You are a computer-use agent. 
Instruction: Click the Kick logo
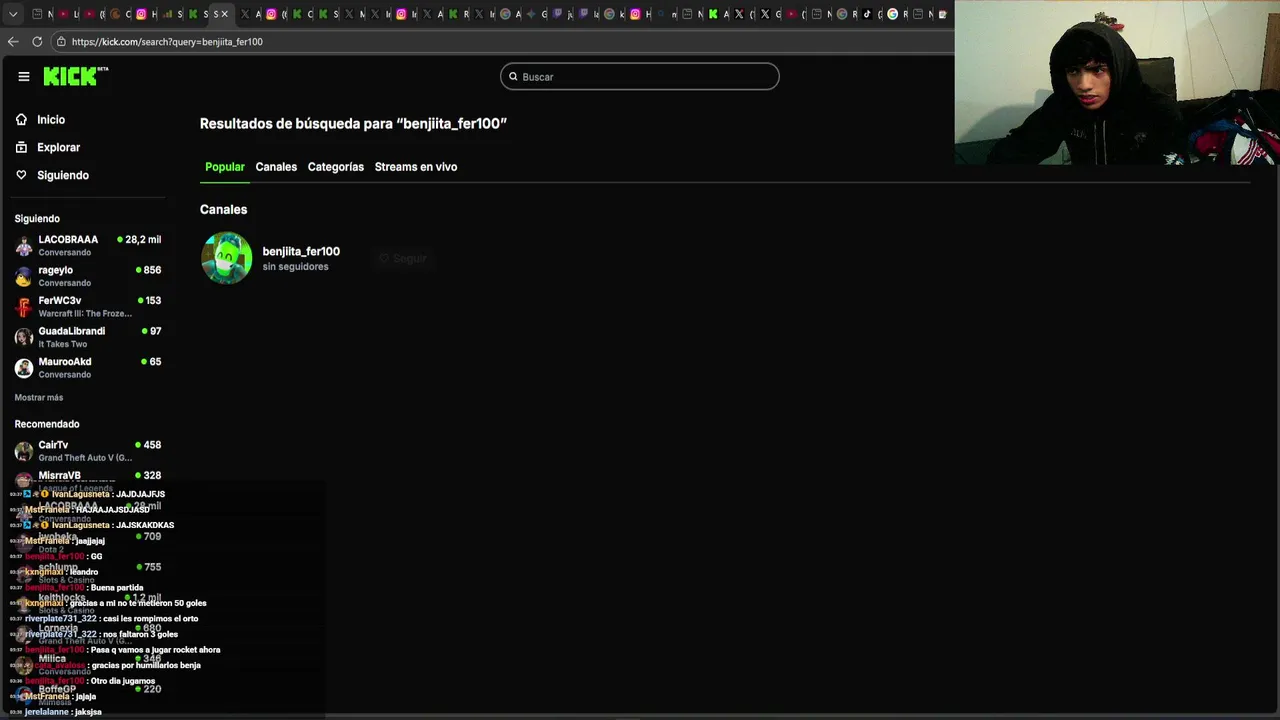coord(75,76)
